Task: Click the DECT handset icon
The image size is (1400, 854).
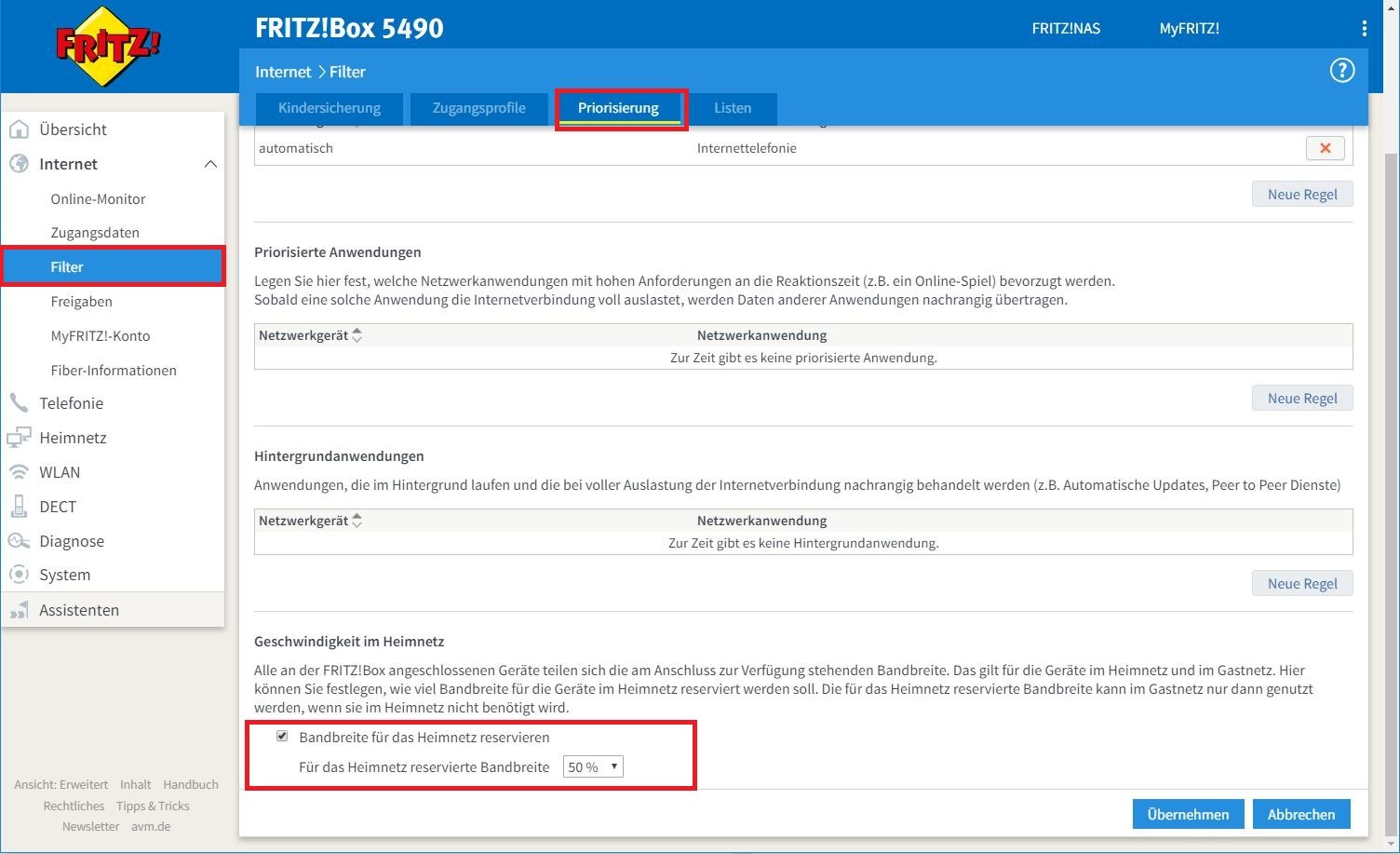Action: (x=19, y=507)
